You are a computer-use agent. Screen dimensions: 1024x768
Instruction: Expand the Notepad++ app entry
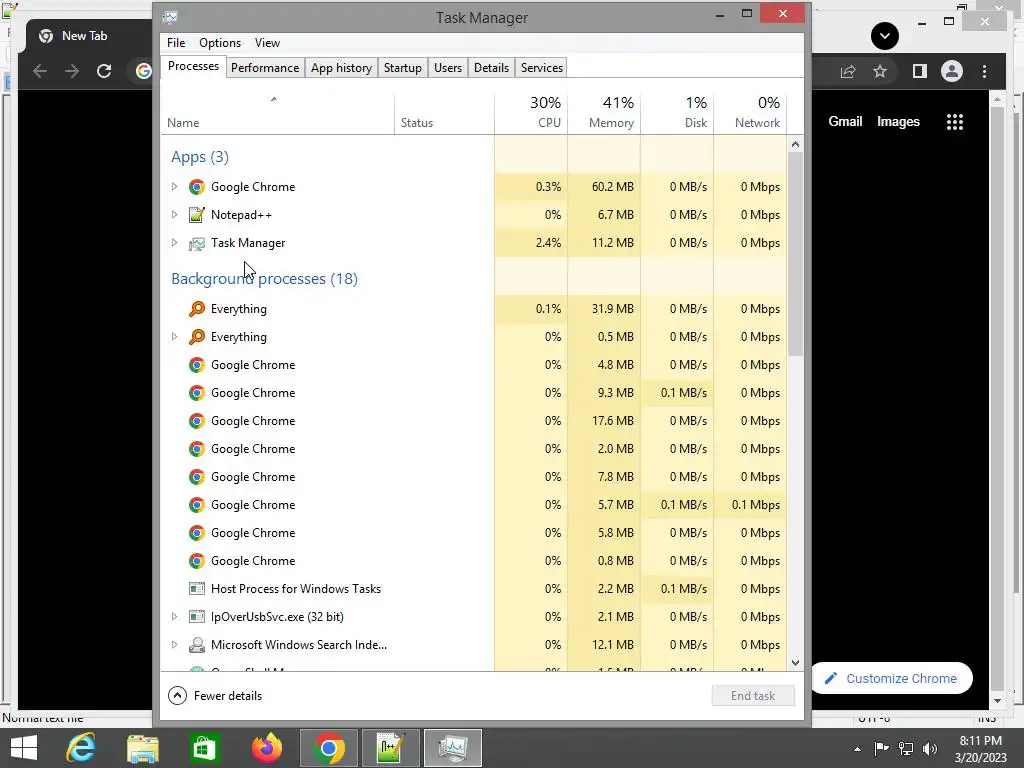(174, 215)
